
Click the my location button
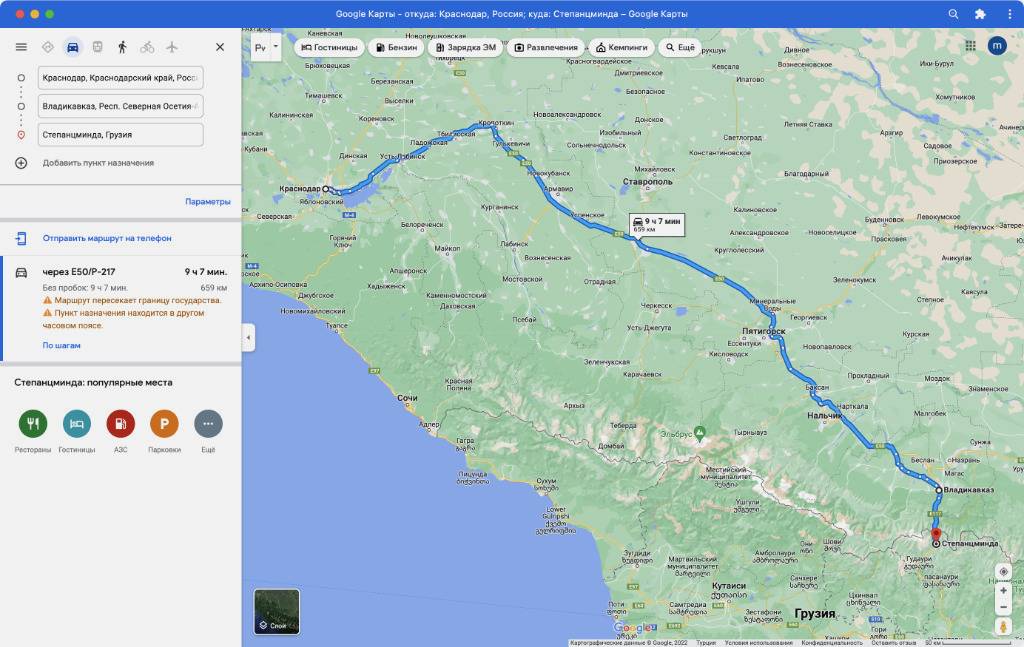[1003, 571]
